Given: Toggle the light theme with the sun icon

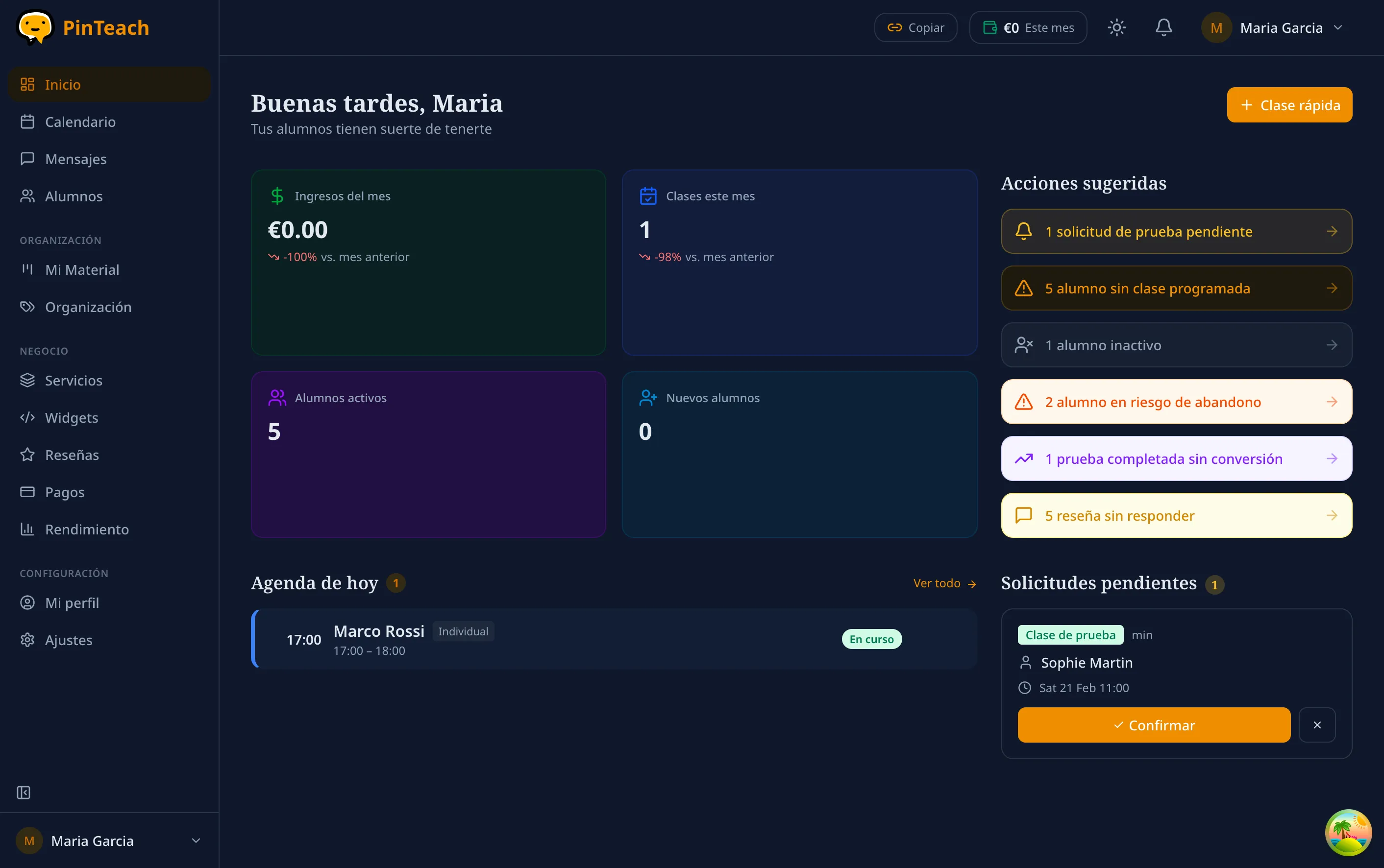Looking at the screenshot, I should [x=1116, y=27].
